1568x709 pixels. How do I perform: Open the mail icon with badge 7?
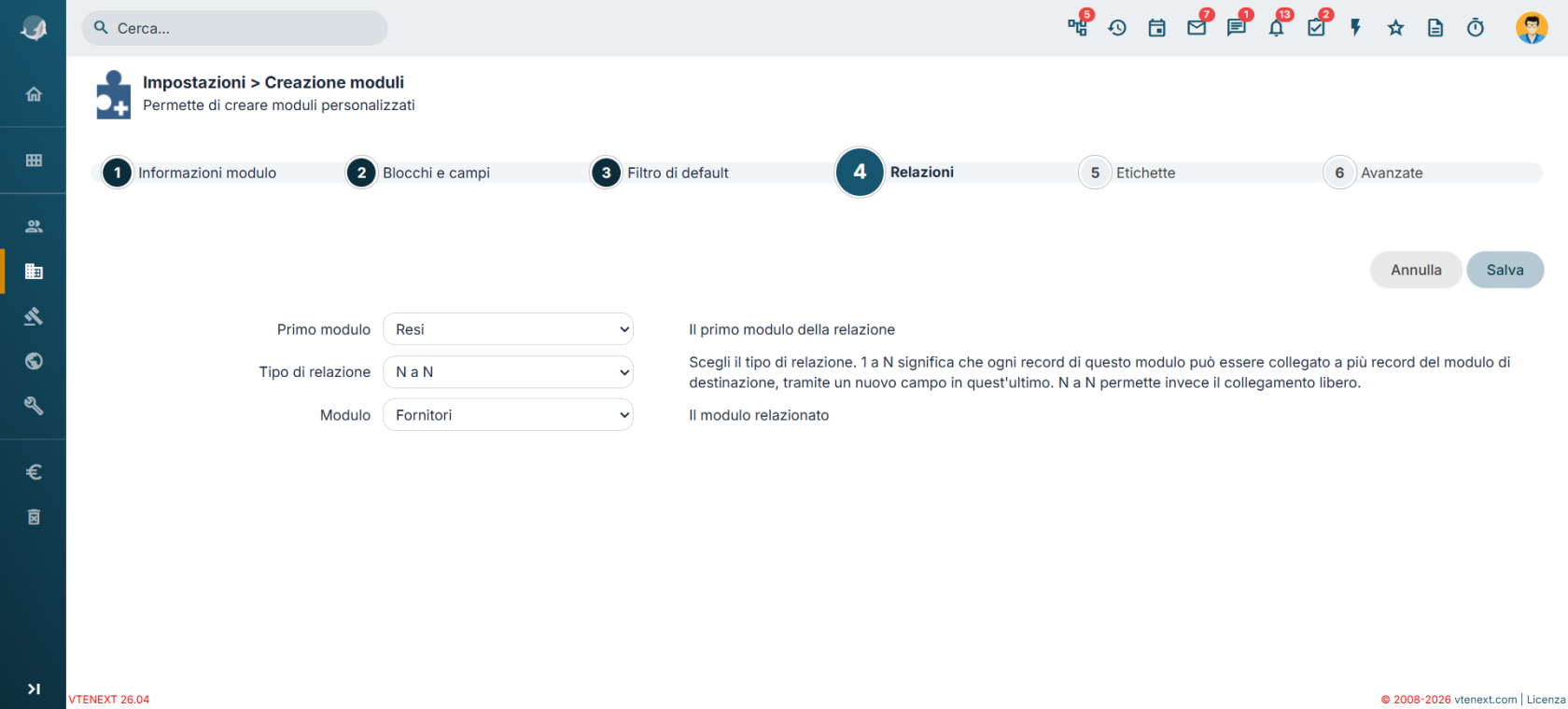(x=1197, y=28)
